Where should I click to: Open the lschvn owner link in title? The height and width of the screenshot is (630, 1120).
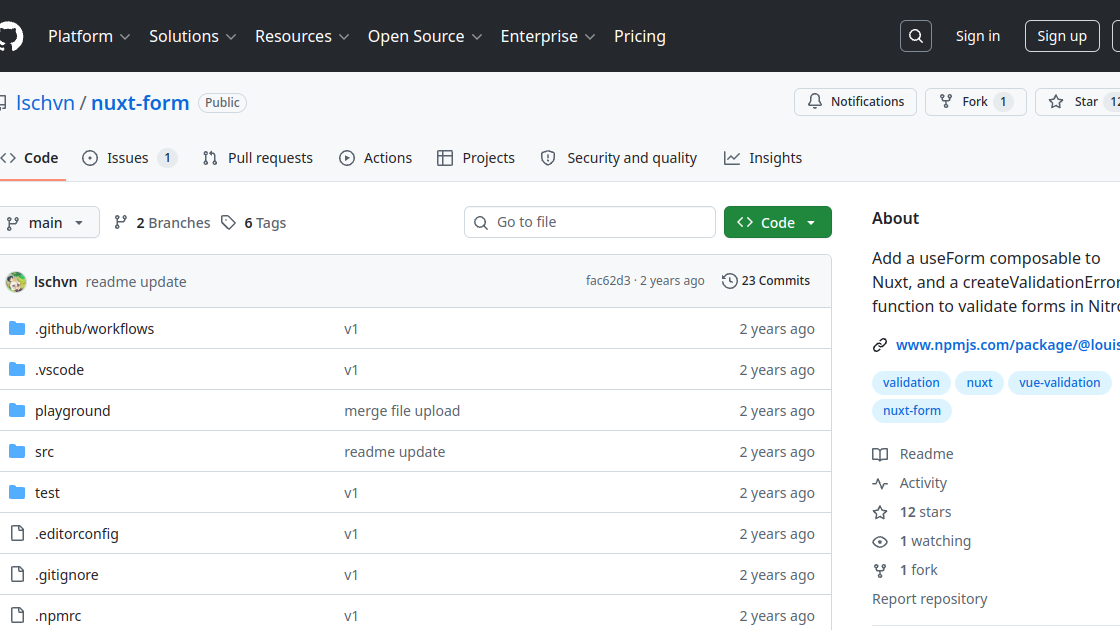(x=45, y=103)
